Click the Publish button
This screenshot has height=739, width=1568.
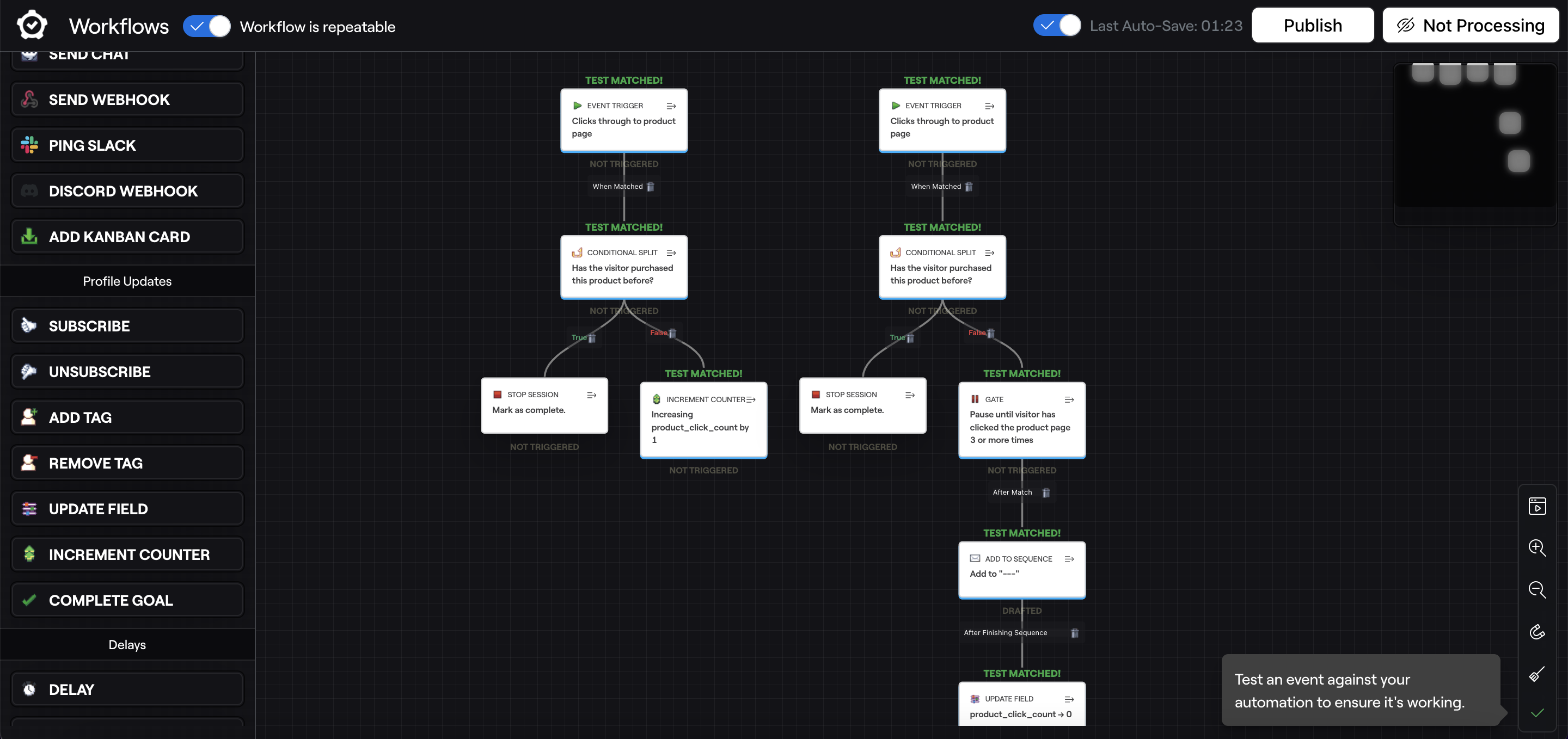(x=1312, y=26)
